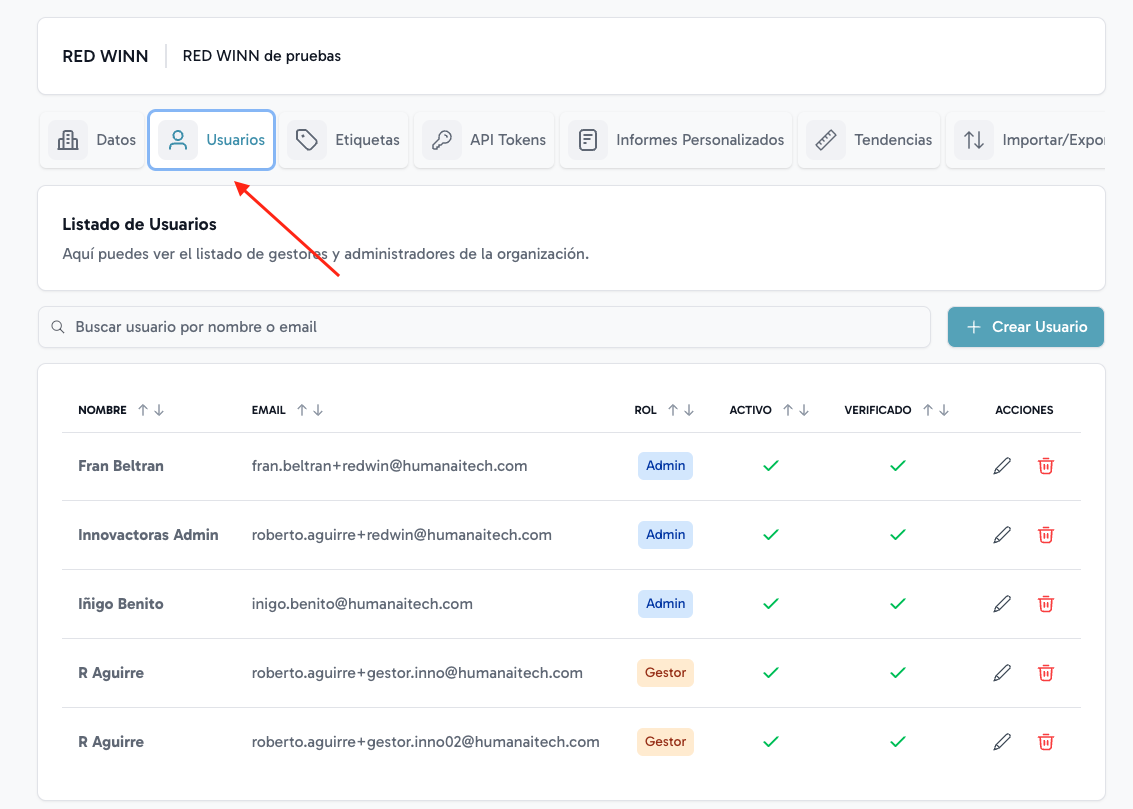Click the key icon for API Tokens
The height and width of the screenshot is (809, 1133).
(441, 140)
